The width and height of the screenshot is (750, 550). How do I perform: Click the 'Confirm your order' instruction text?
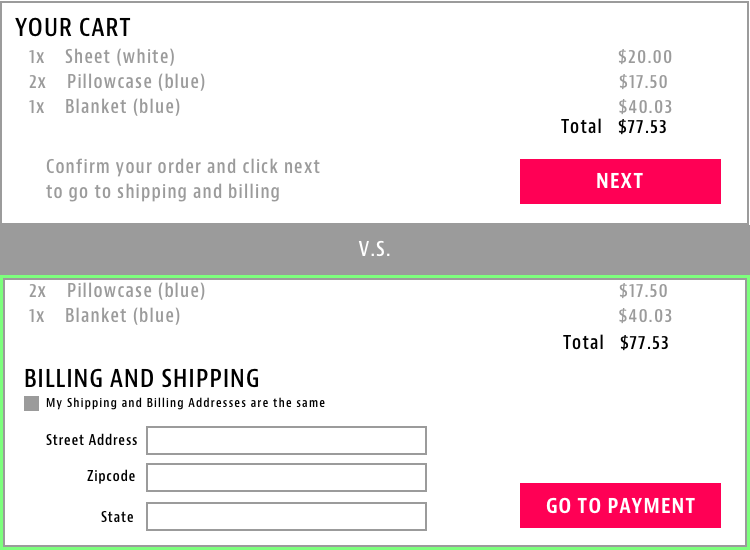coord(183,179)
